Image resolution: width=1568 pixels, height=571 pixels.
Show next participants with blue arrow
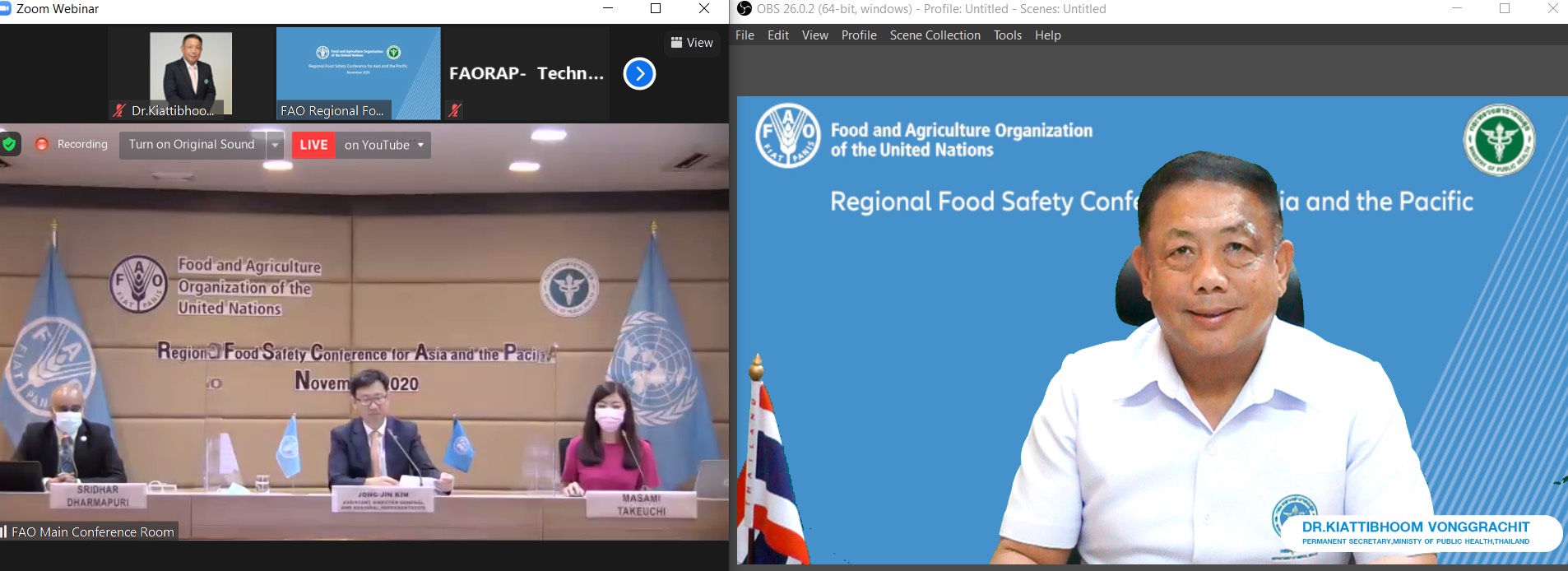click(x=639, y=74)
